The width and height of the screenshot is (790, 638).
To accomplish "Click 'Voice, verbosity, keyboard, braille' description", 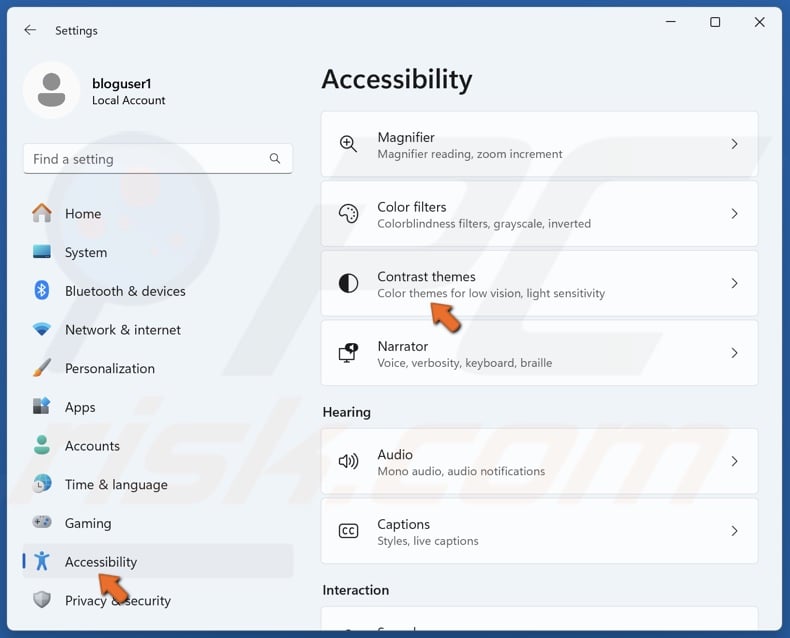I will click(465, 363).
